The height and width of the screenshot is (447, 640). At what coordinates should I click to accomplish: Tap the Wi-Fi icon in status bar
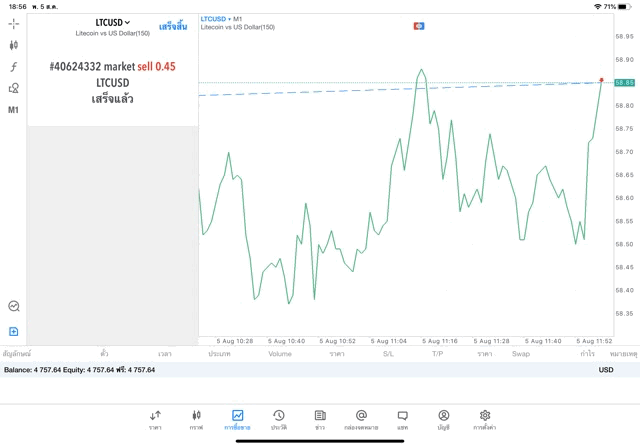598,7
